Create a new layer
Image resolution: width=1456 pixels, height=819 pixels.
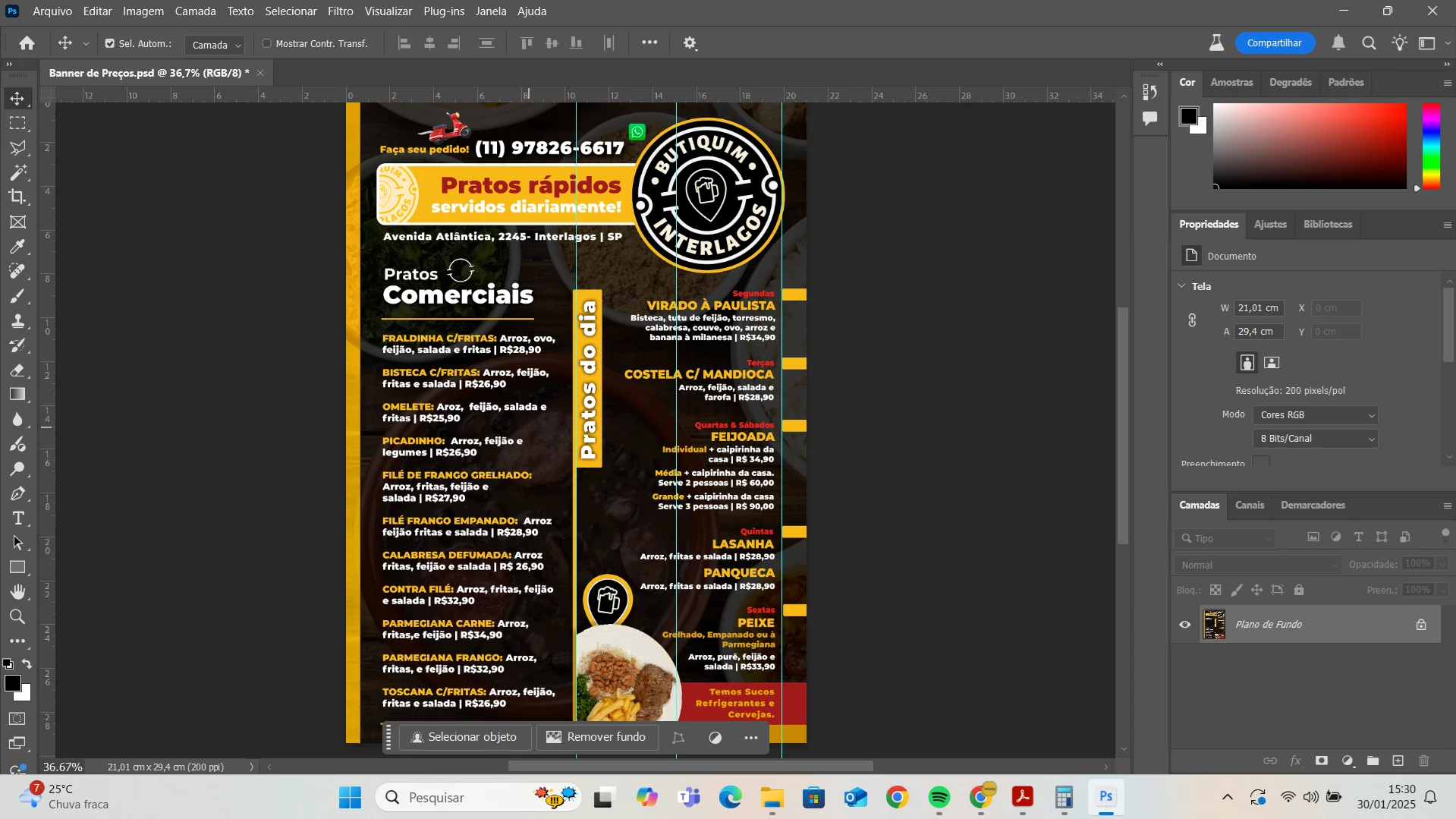click(1398, 761)
